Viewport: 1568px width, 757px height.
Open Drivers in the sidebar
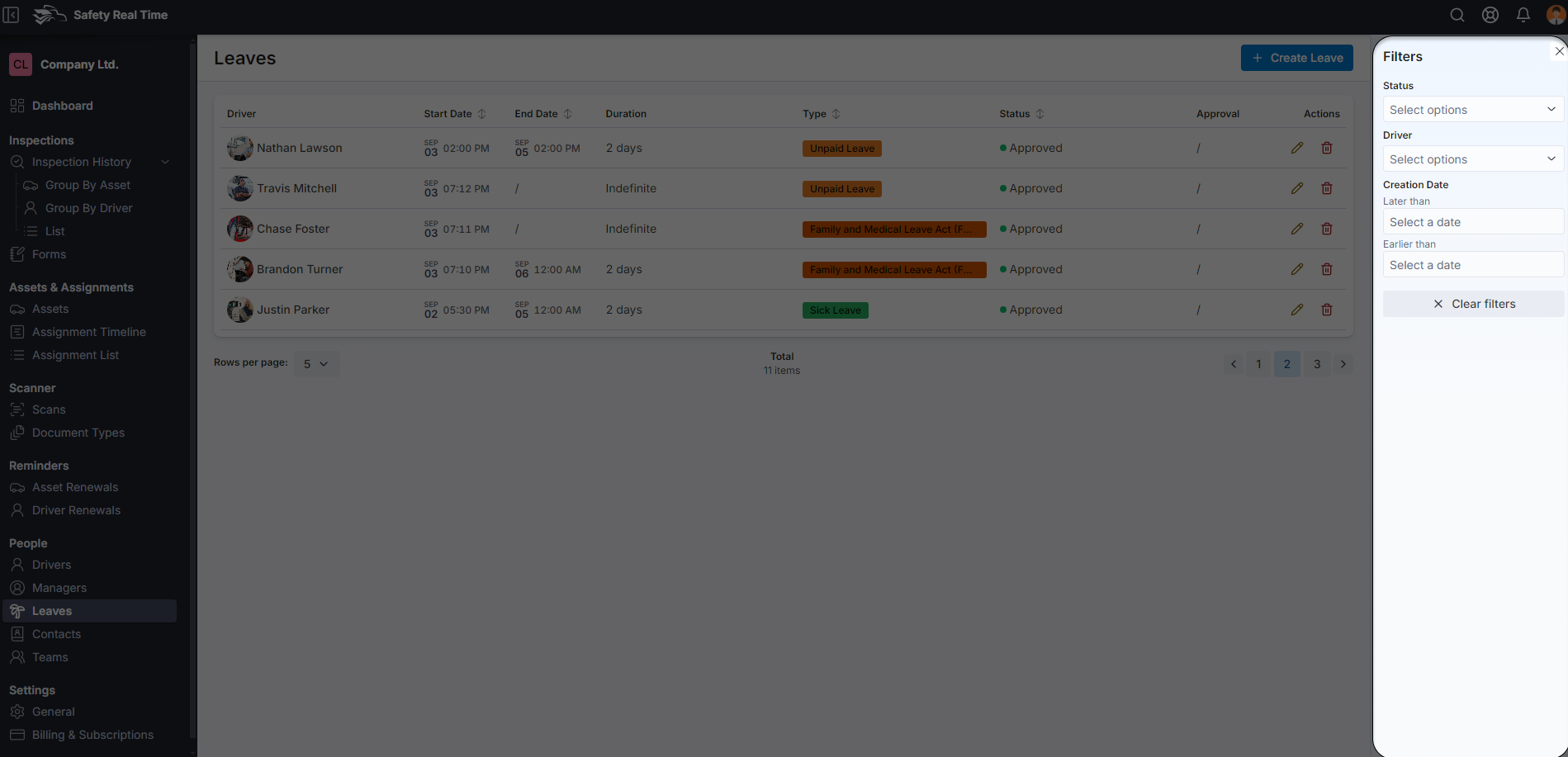pyautogui.click(x=51, y=565)
